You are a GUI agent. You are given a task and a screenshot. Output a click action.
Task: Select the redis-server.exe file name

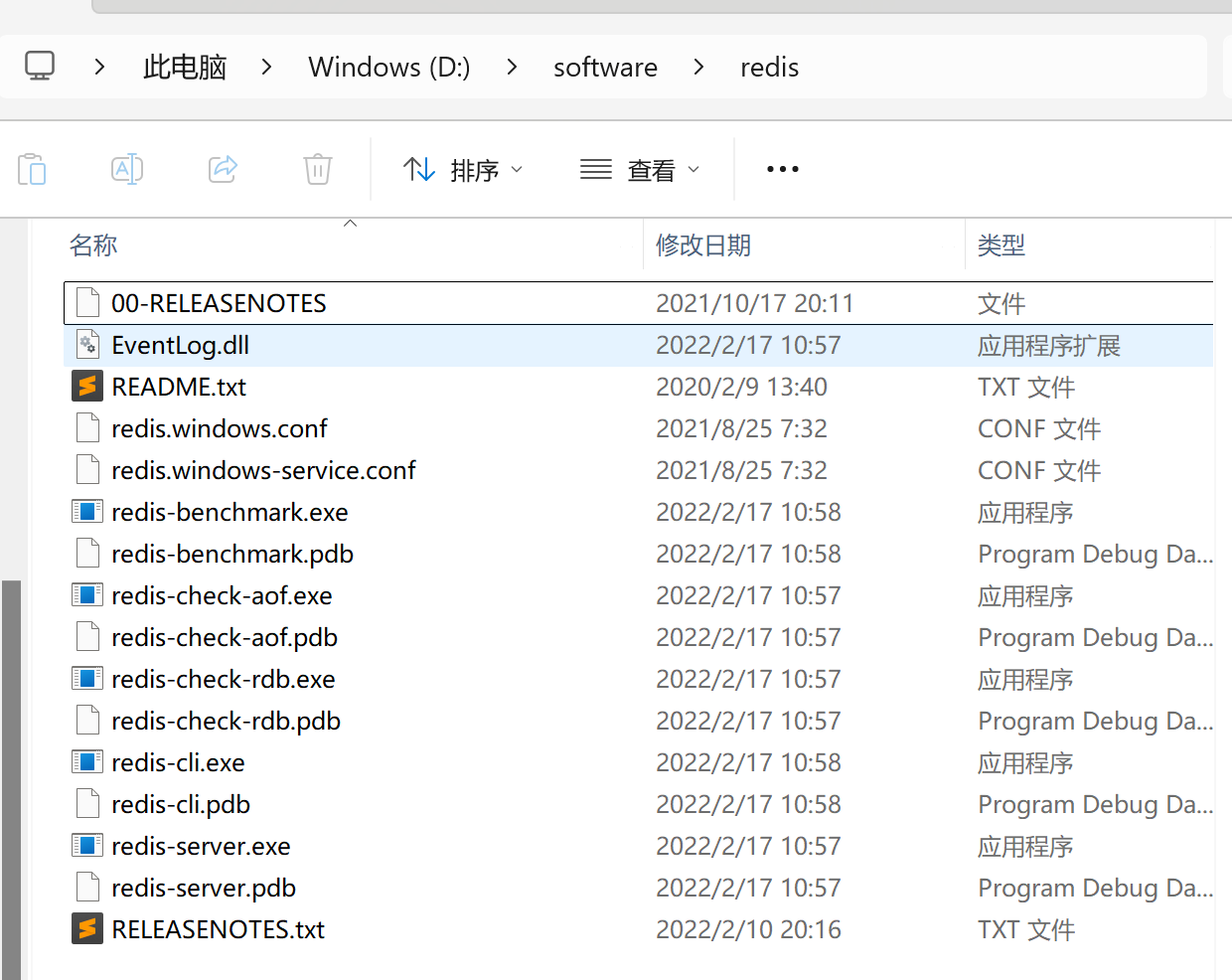click(x=201, y=846)
